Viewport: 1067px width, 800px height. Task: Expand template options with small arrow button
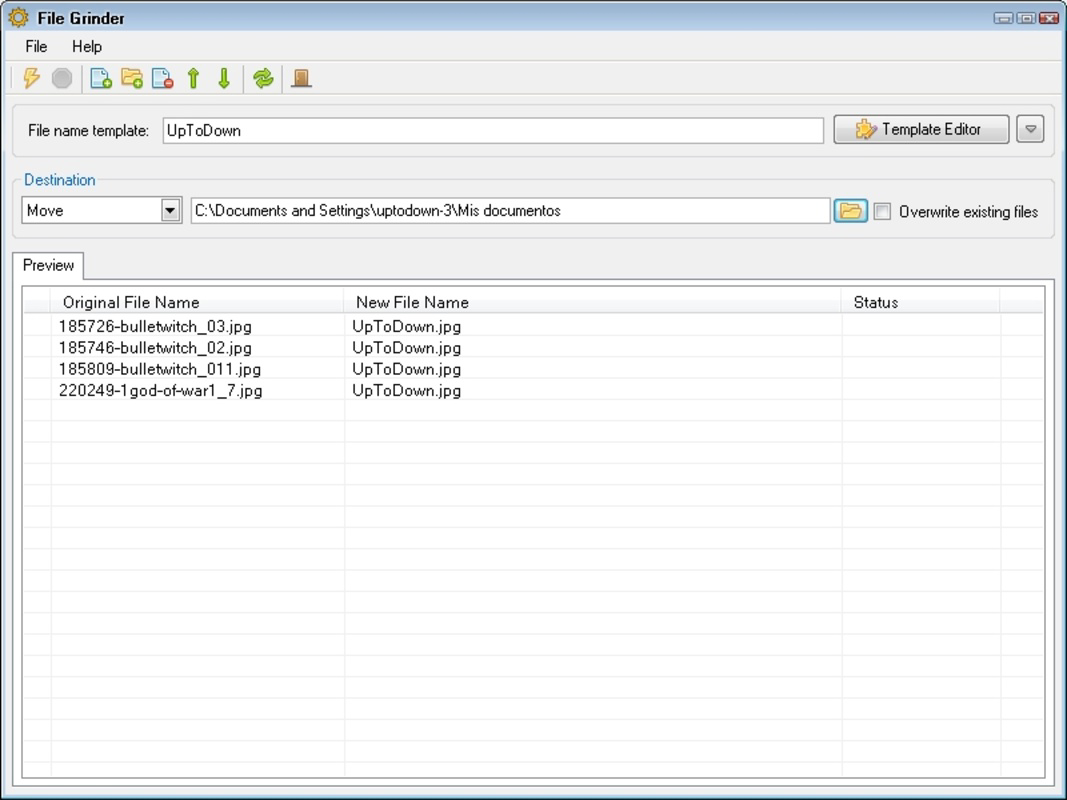coord(1031,128)
